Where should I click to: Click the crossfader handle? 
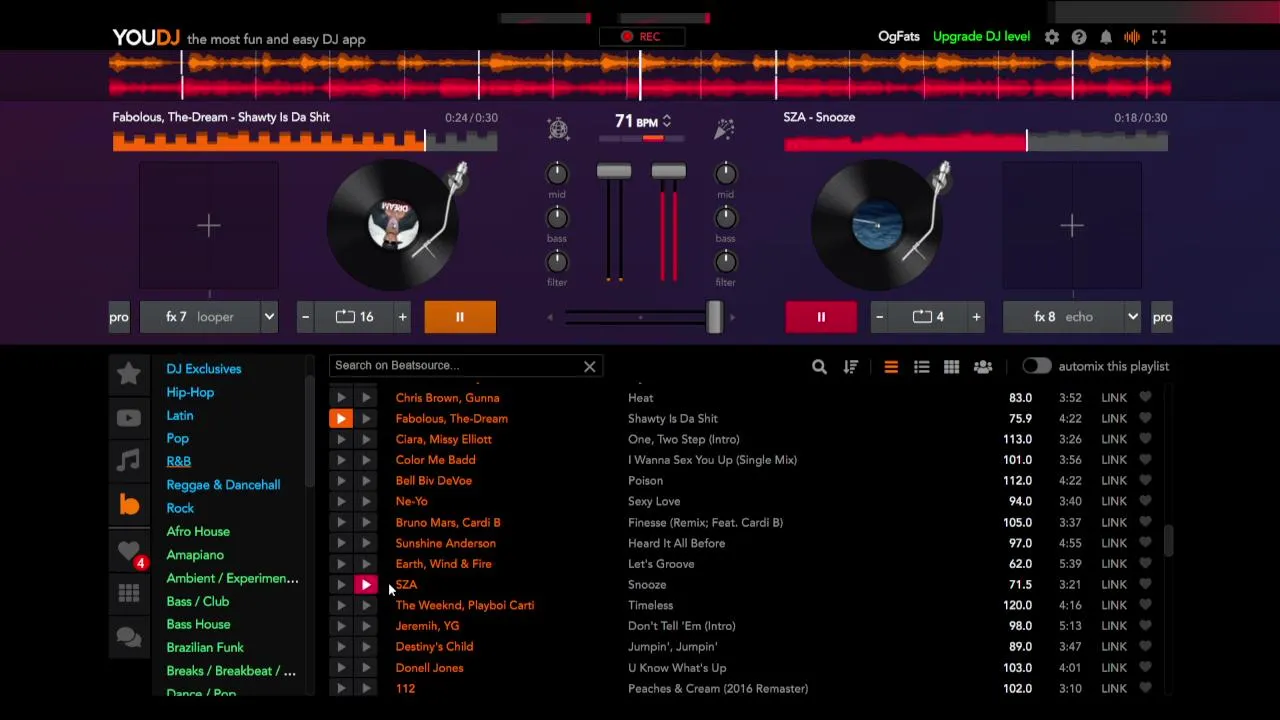[714, 317]
